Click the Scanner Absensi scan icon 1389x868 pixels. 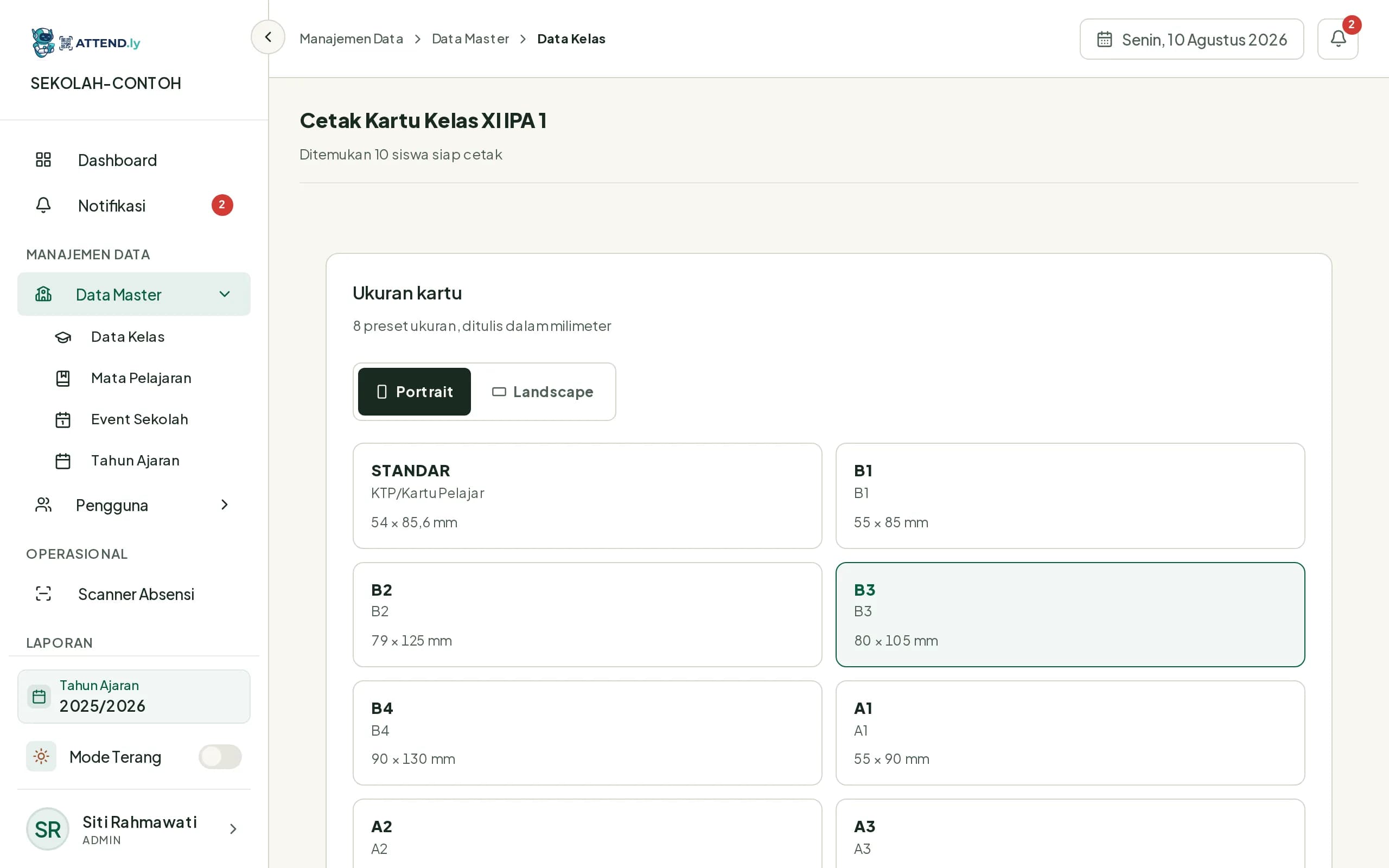tap(43, 593)
